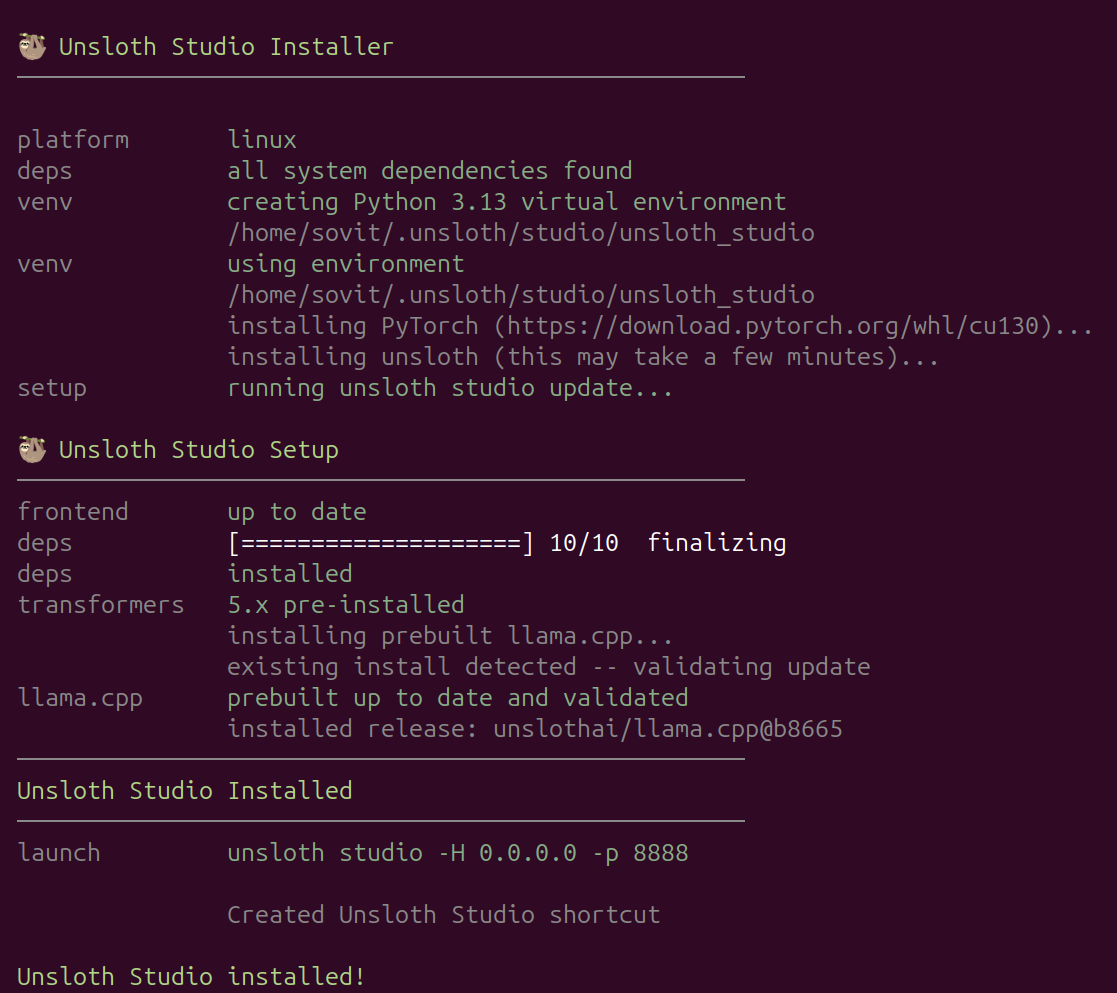Click the 'unsloth studio -H 0.0.0.0 -p 8888' command

(457, 853)
